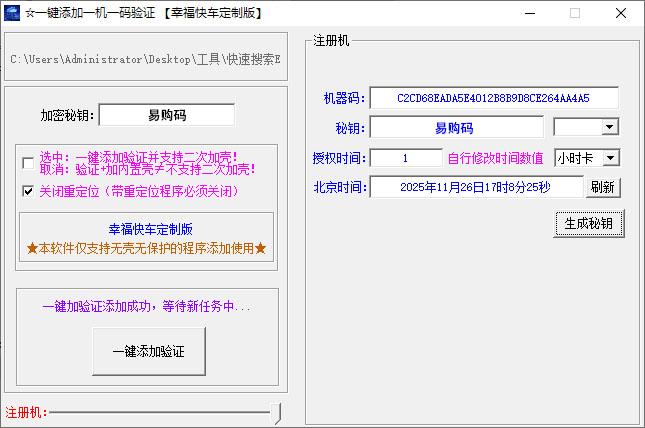645x428 pixels.
Task: Click the 幸福快车定制版 banner button
Action: pyautogui.click(x=146, y=237)
